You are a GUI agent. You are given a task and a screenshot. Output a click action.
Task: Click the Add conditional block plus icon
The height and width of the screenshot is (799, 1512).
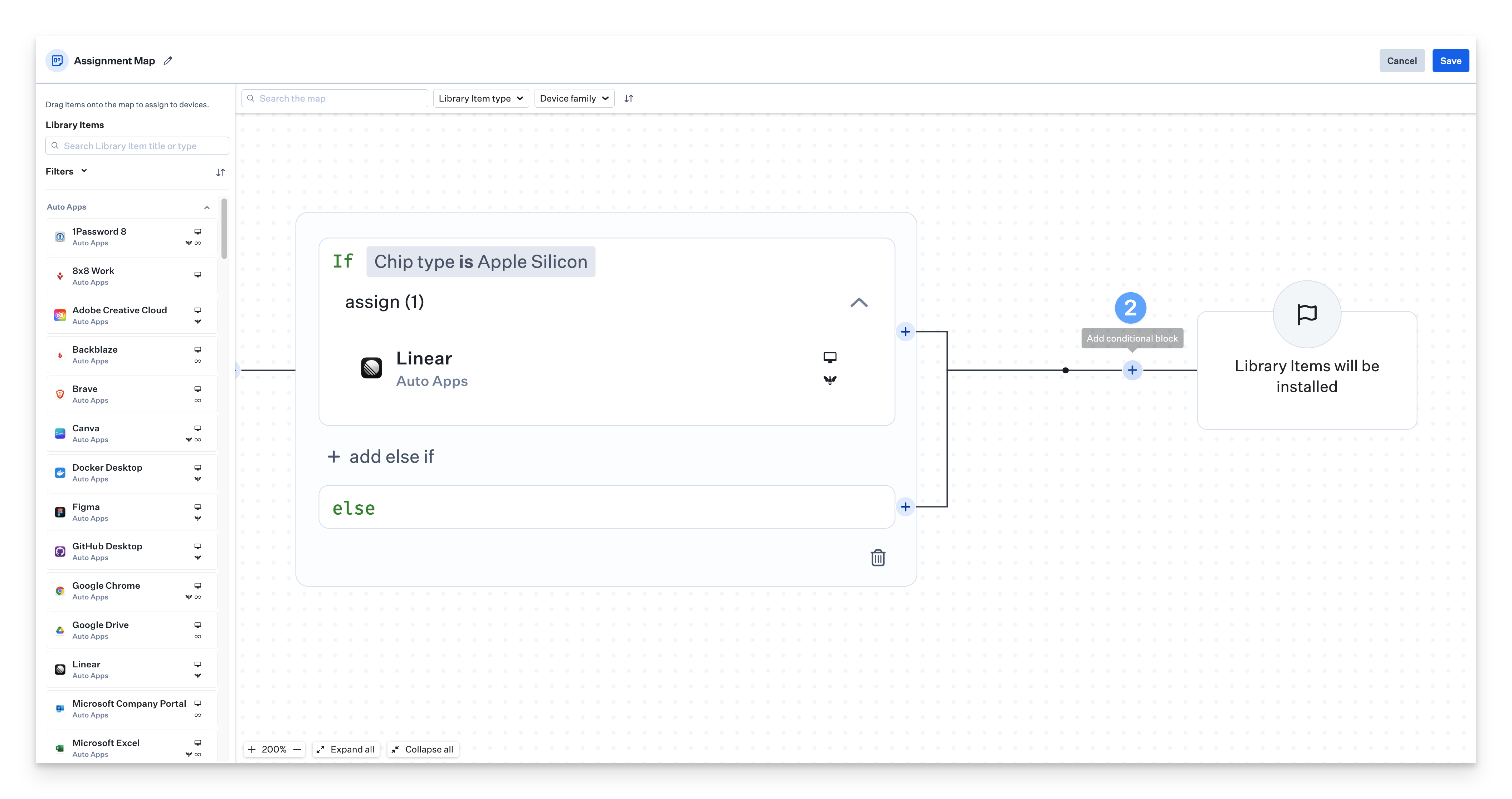[x=1132, y=370]
